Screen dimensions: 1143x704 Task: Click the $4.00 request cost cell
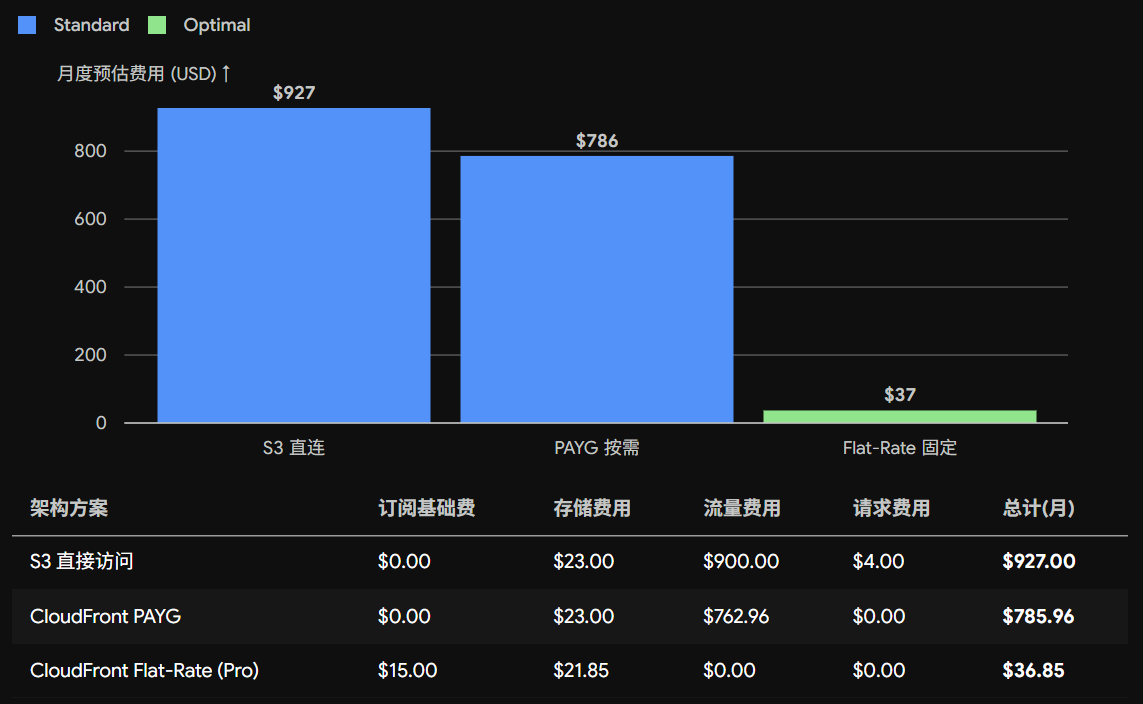(x=878, y=561)
